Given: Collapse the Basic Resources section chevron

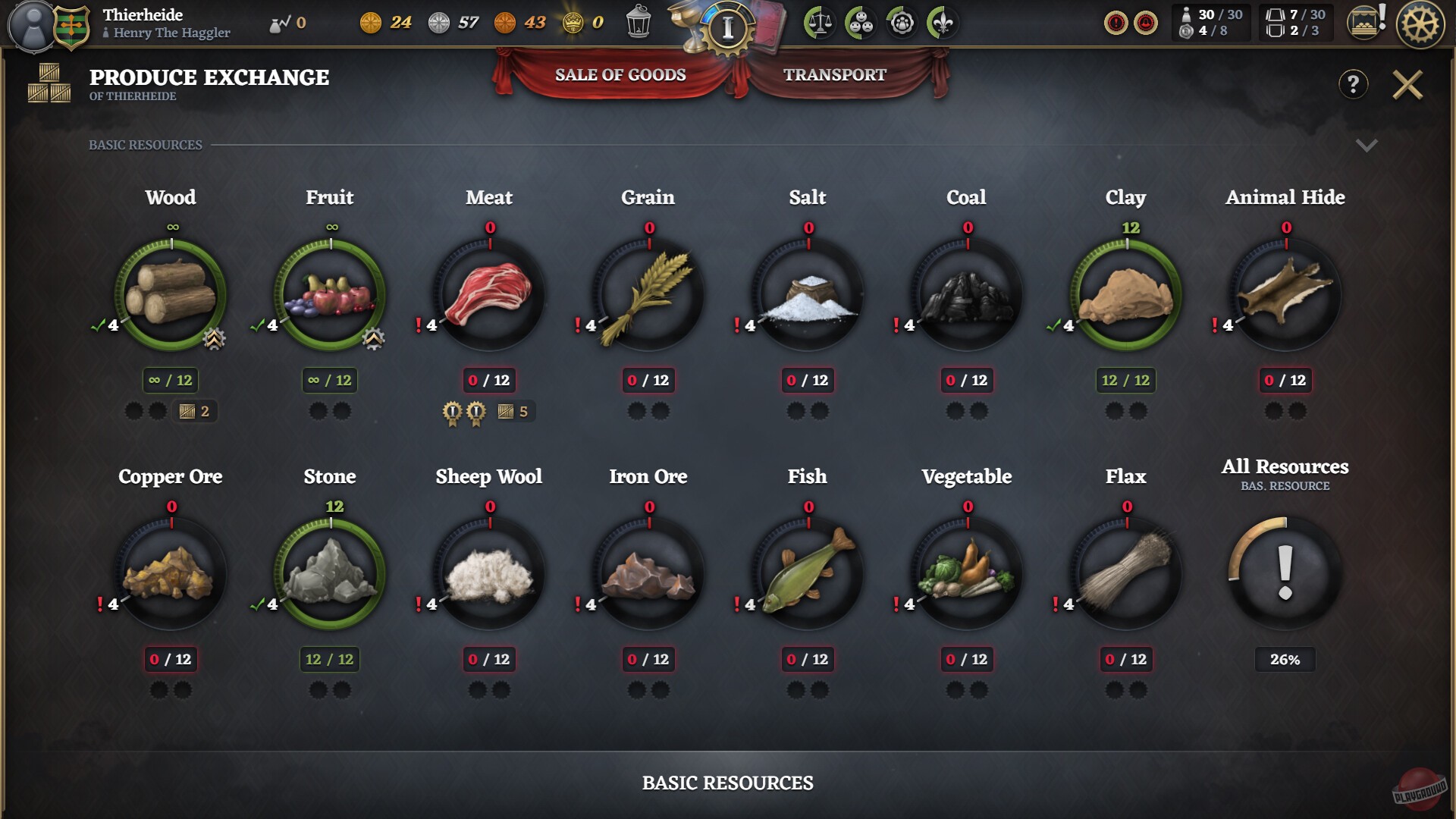Looking at the screenshot, I should pyautogui.click(x=1367, y=145).
